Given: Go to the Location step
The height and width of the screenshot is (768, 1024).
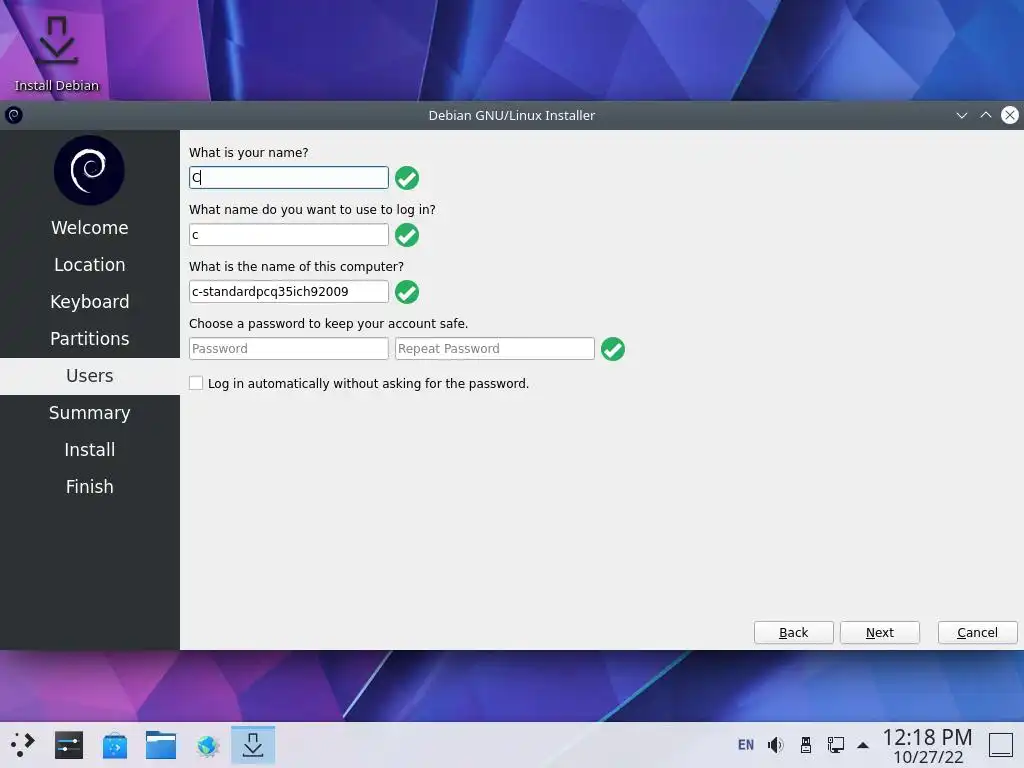Looking at the screenshot, I should point(89,265).
